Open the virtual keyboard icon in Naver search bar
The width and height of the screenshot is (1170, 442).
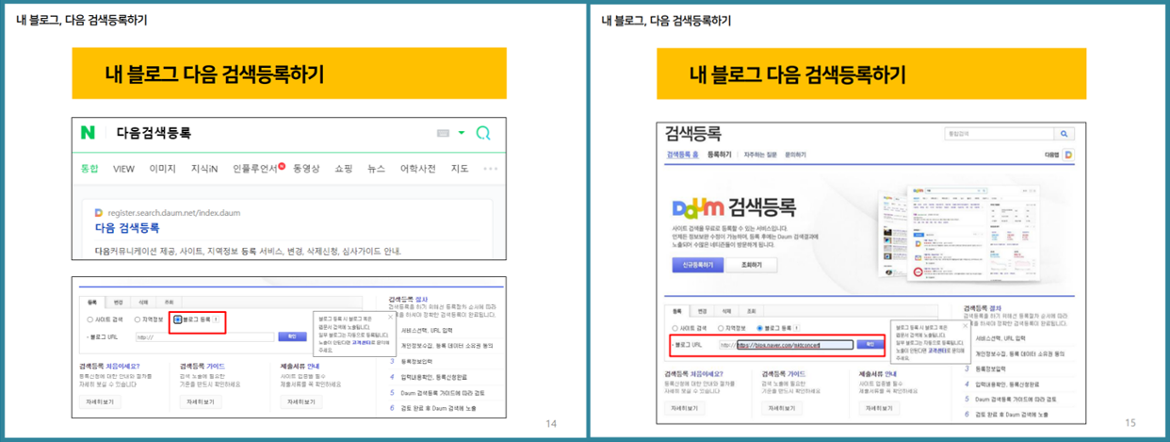pos(443,133)
